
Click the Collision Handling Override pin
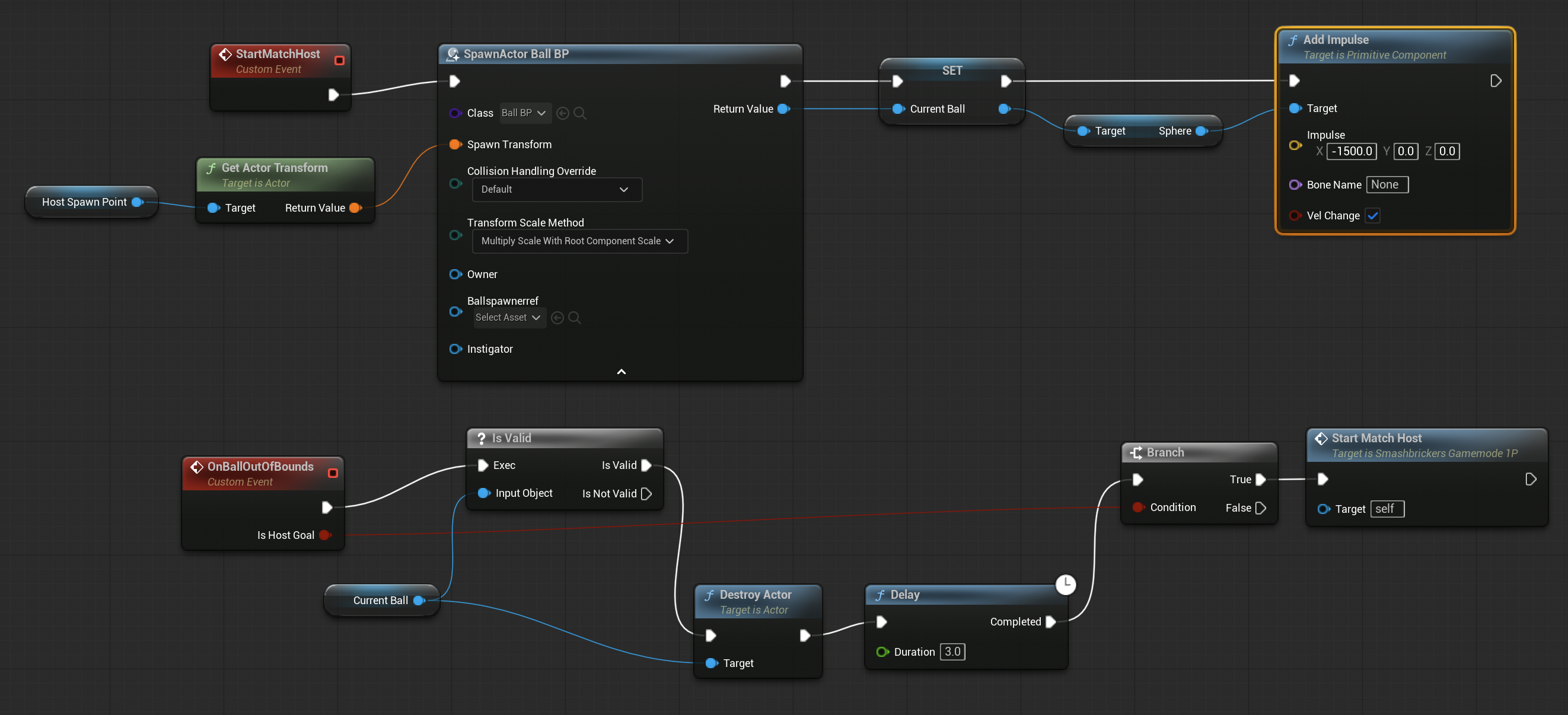tap(455, 184)
